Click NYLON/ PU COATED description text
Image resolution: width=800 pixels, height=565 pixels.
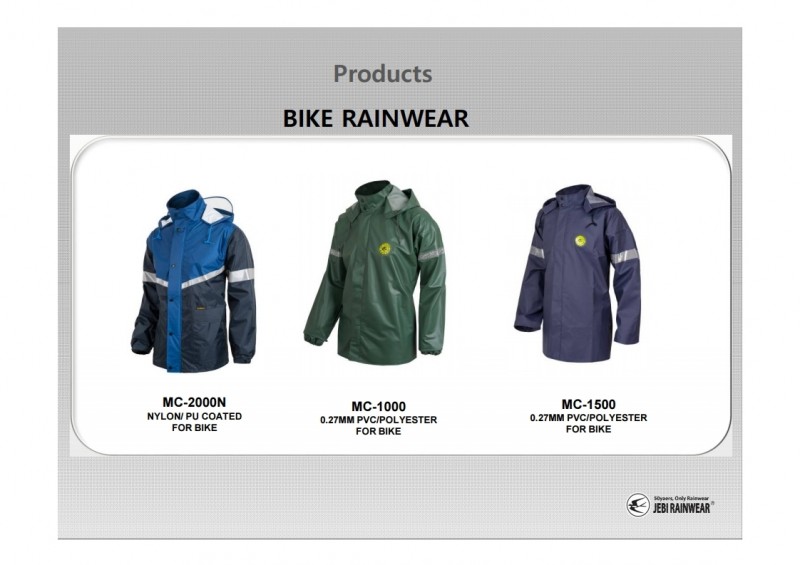tap(194, 416)
